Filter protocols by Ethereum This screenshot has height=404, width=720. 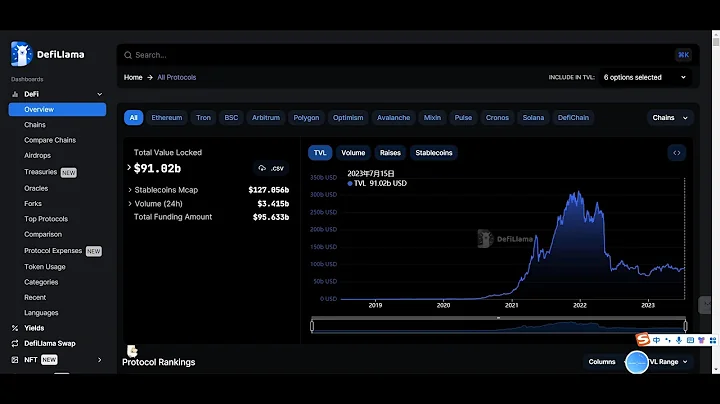tap(167, 118)
